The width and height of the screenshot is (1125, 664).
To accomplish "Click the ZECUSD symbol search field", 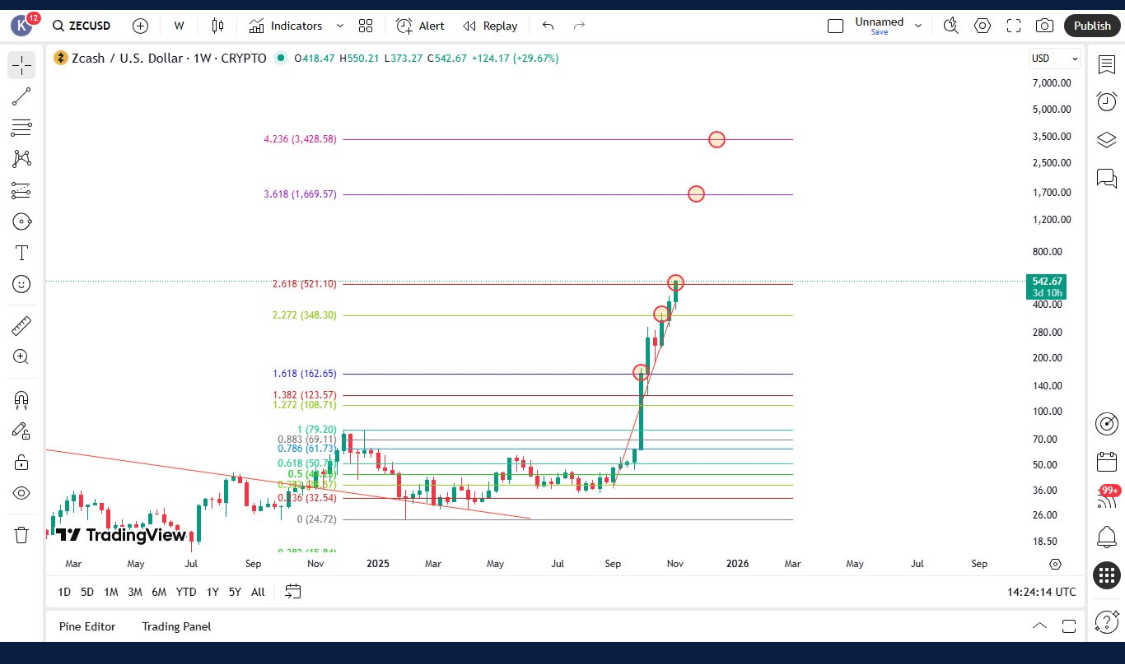I will (x=89, y=26).
